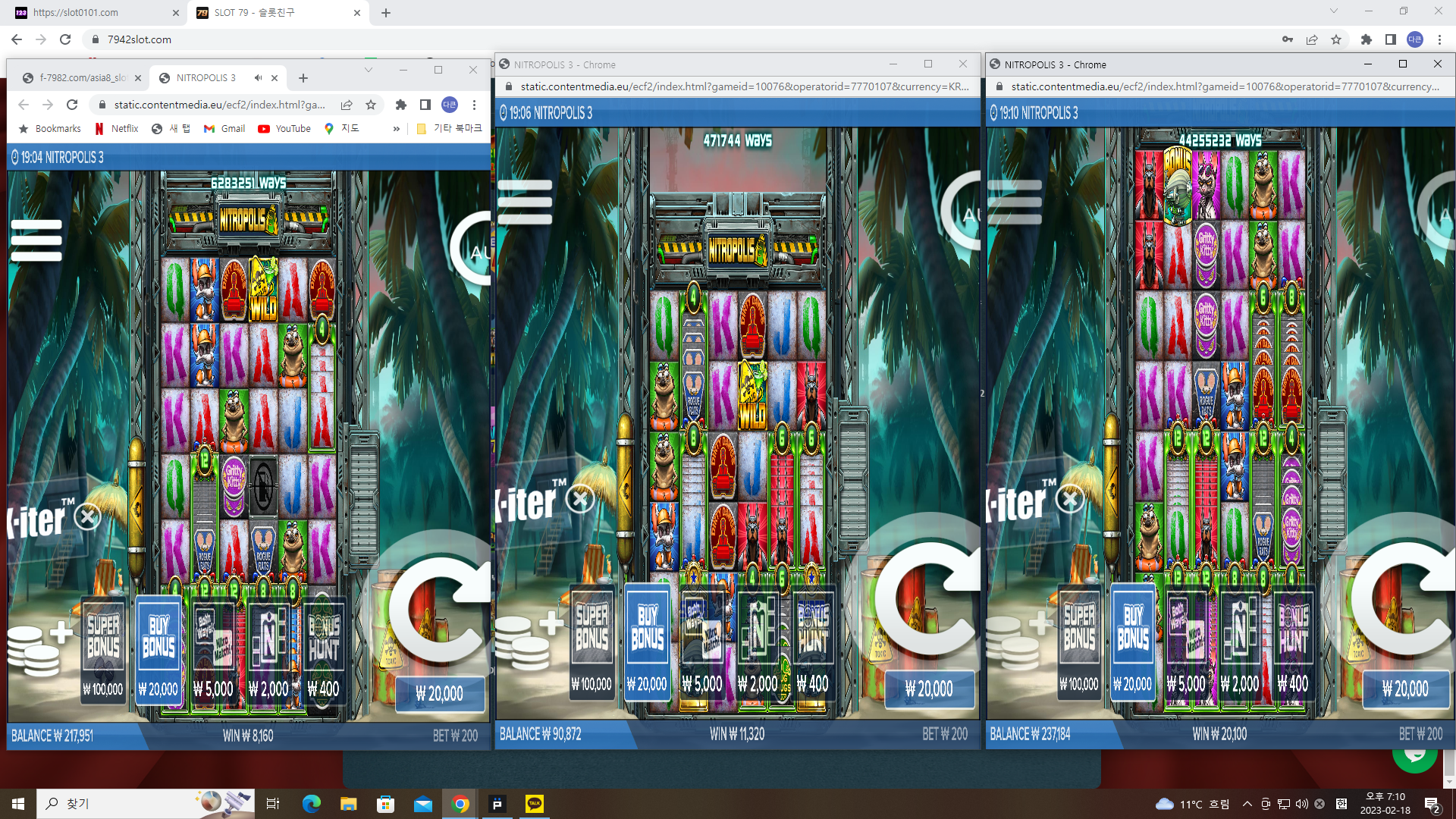
Task: Bookmark the left window's page with the star
Action: [371, 105]
